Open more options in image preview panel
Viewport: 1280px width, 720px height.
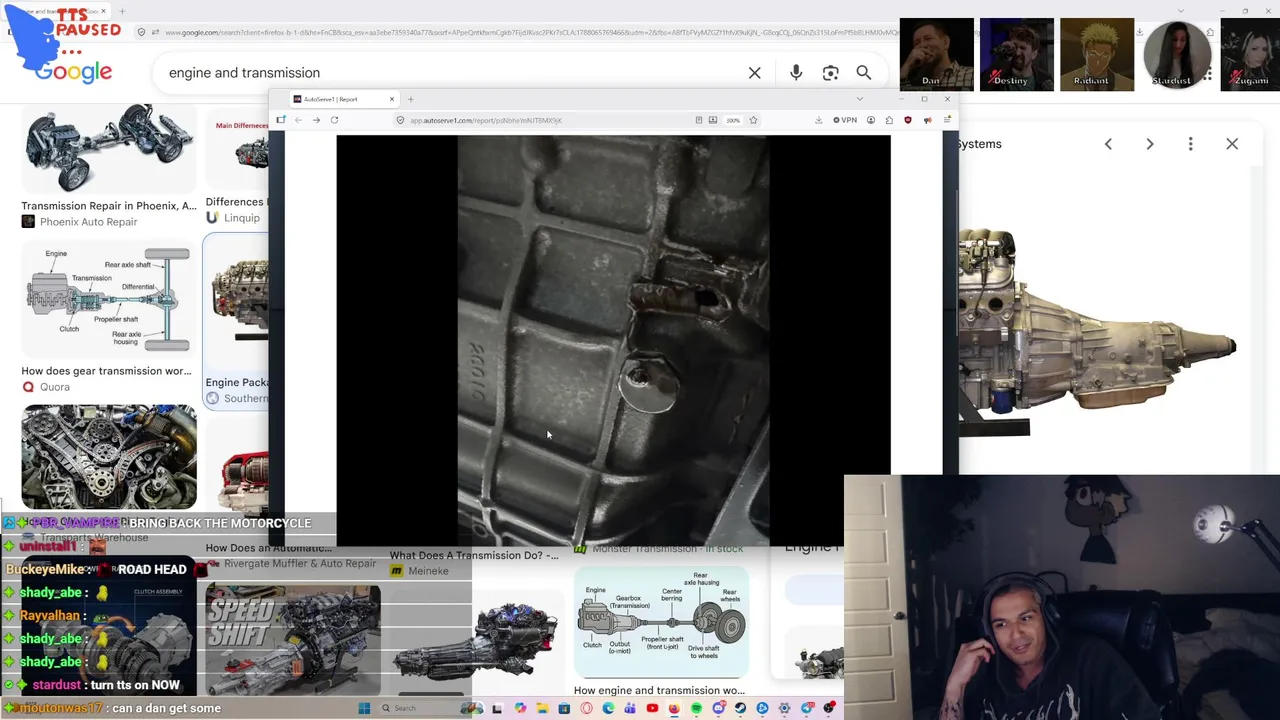pyautogui.click(x=1190, y=144)
